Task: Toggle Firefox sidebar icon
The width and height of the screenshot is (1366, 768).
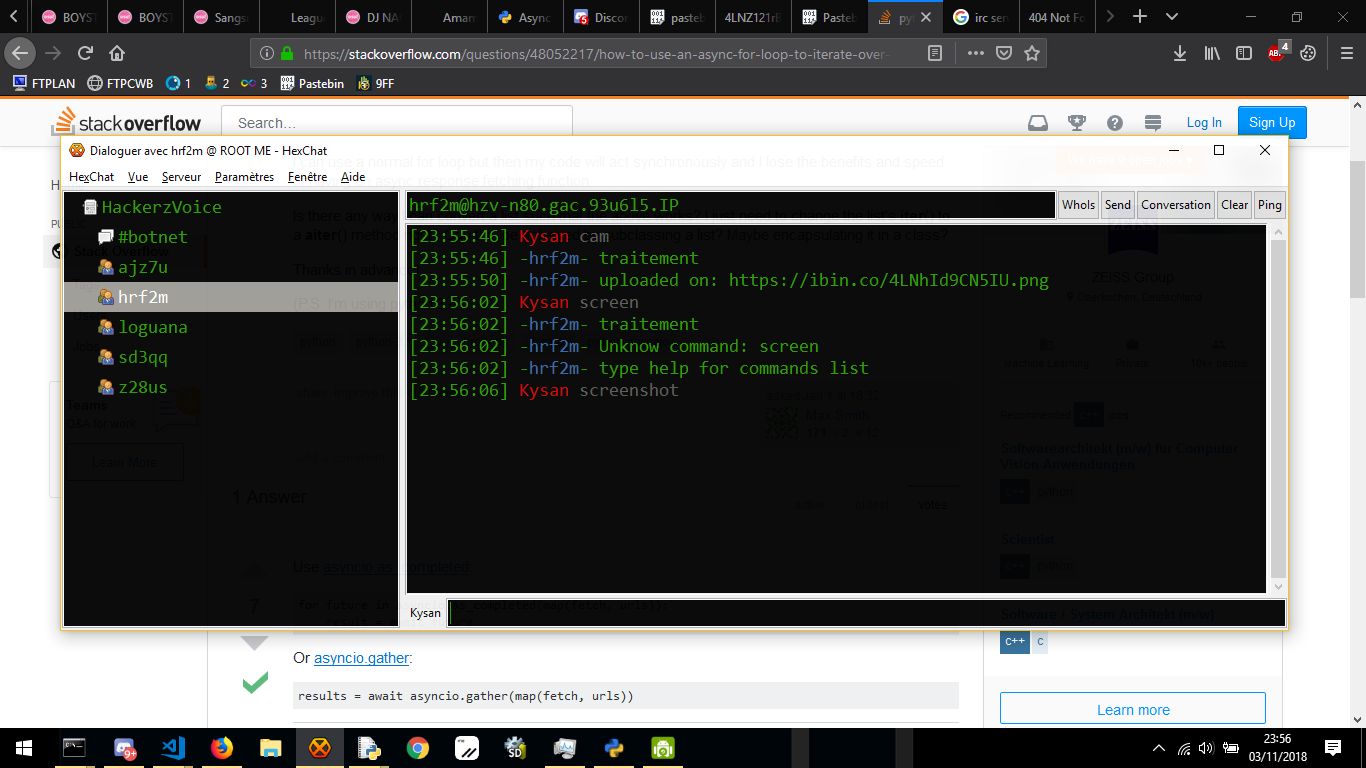Action: click(x=1243, y=53)
